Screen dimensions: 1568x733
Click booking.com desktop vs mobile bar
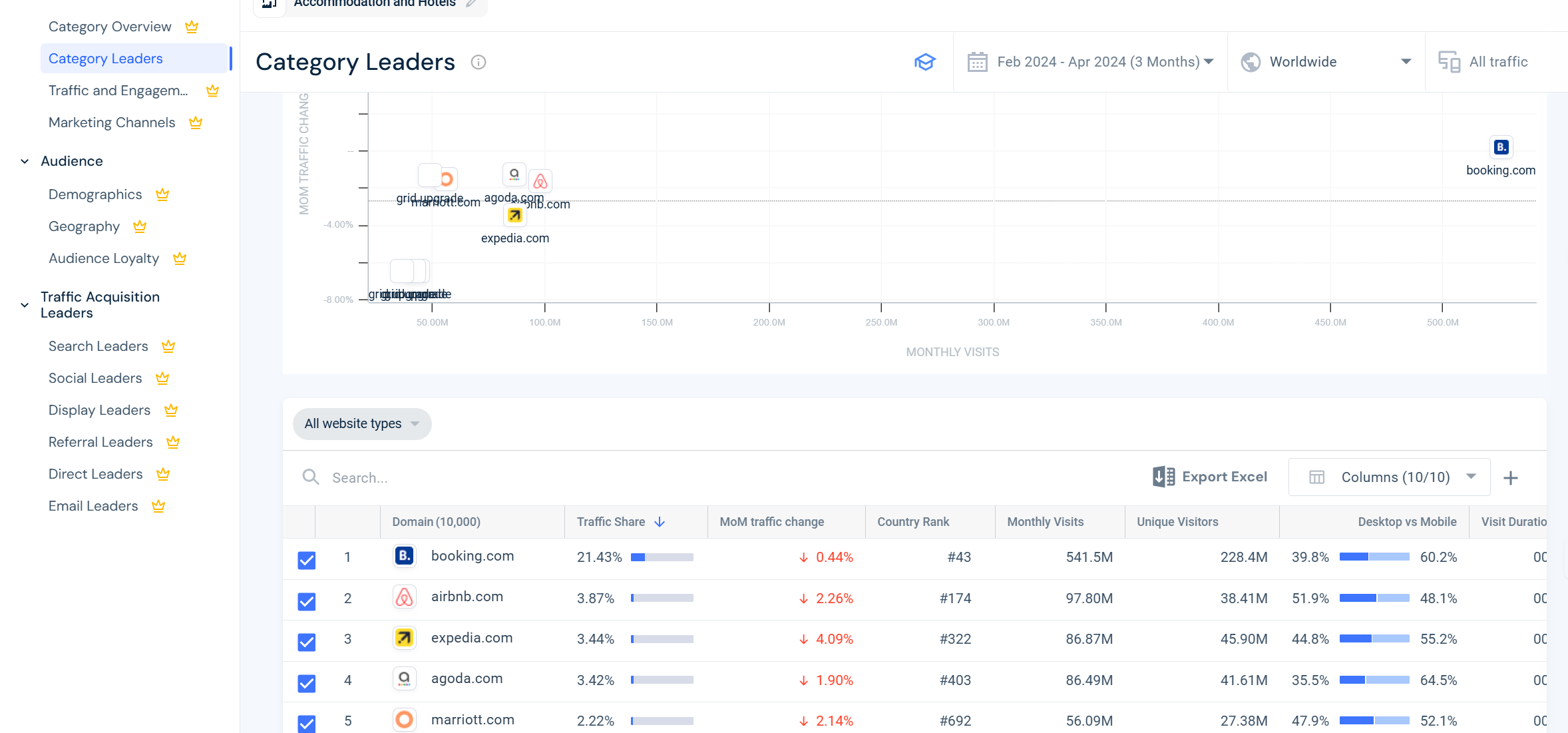(1374, 557)
